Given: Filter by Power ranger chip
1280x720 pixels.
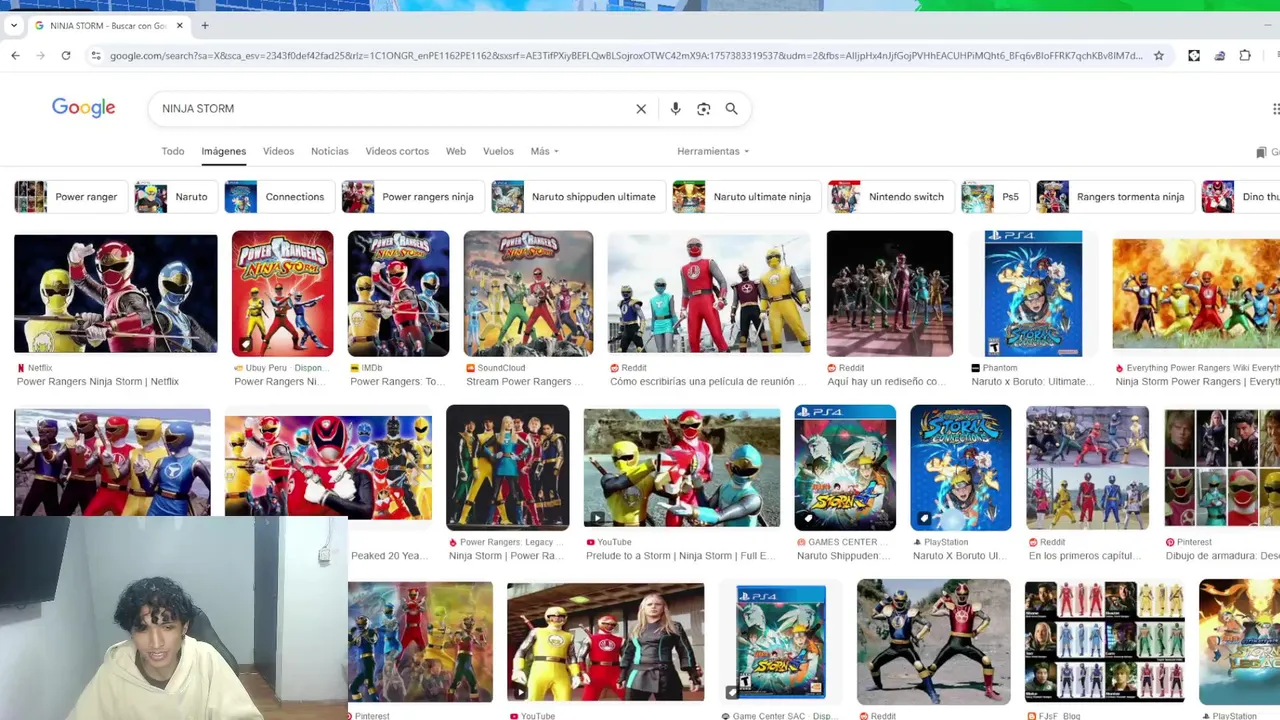Looking at the screenshot, I should 70,197.
